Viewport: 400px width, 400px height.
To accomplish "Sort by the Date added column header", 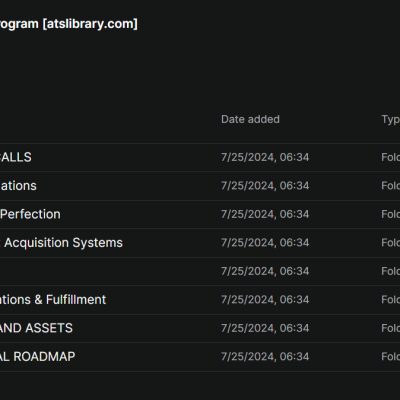I will click(x=250, y=119).
